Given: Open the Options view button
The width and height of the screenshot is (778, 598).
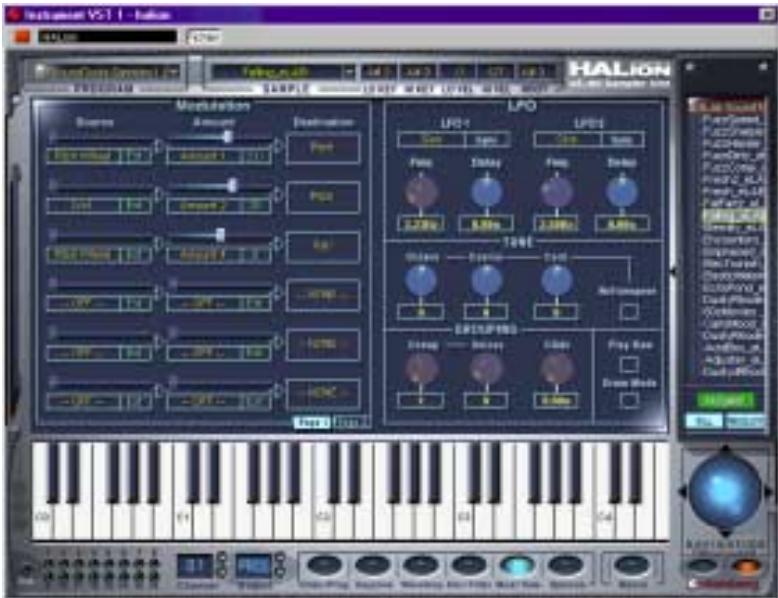Looking at the screenshot, I should pos(566,565).
